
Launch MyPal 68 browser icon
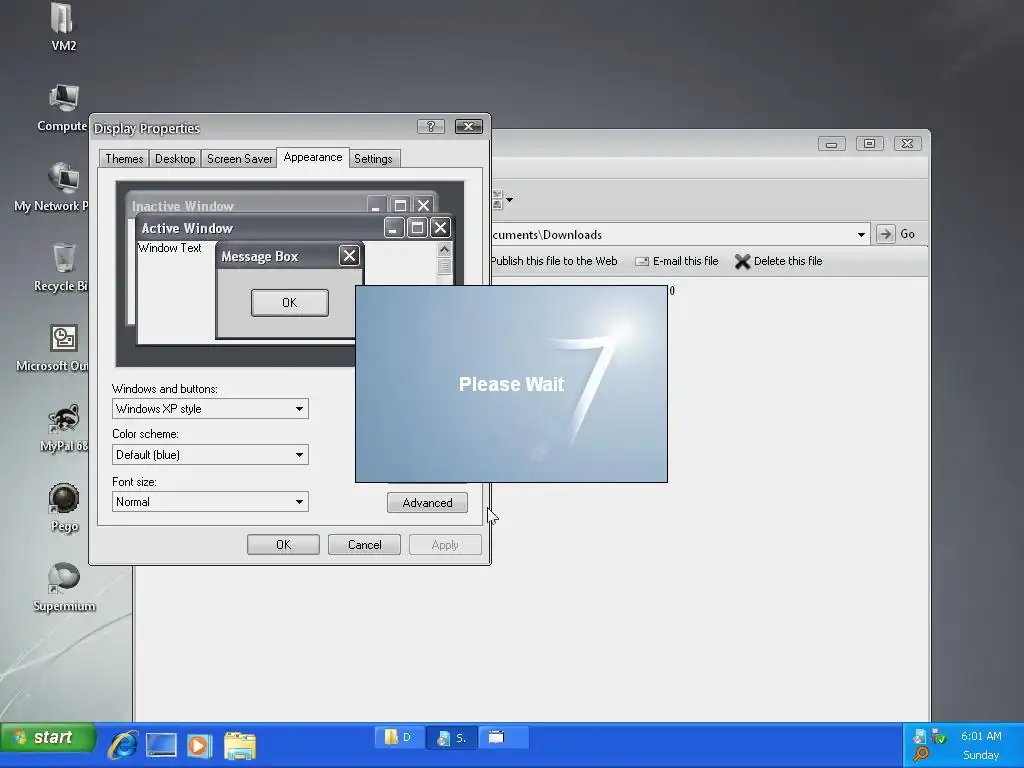pyautogui.click(x=63, y=419)
